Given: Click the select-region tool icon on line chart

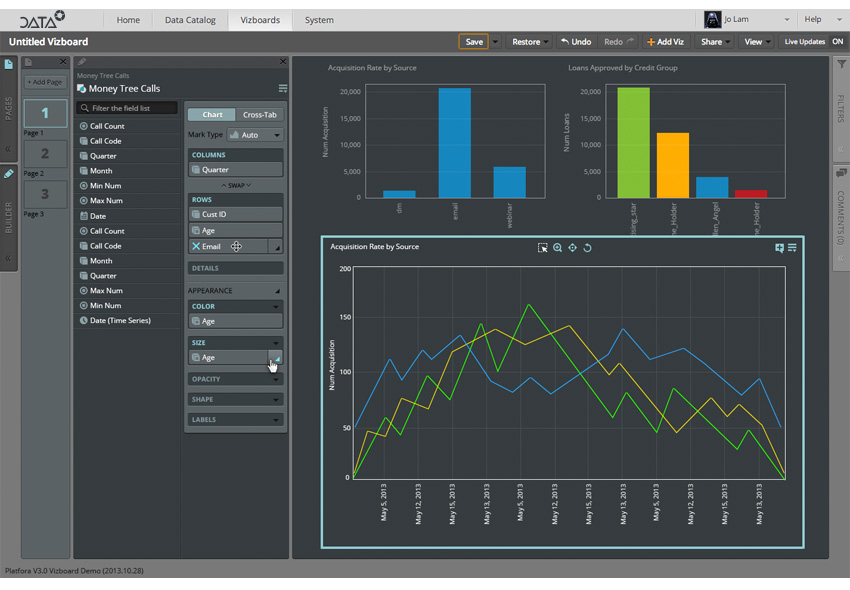Looking at the screenshot, I should [x=542, y=247].
